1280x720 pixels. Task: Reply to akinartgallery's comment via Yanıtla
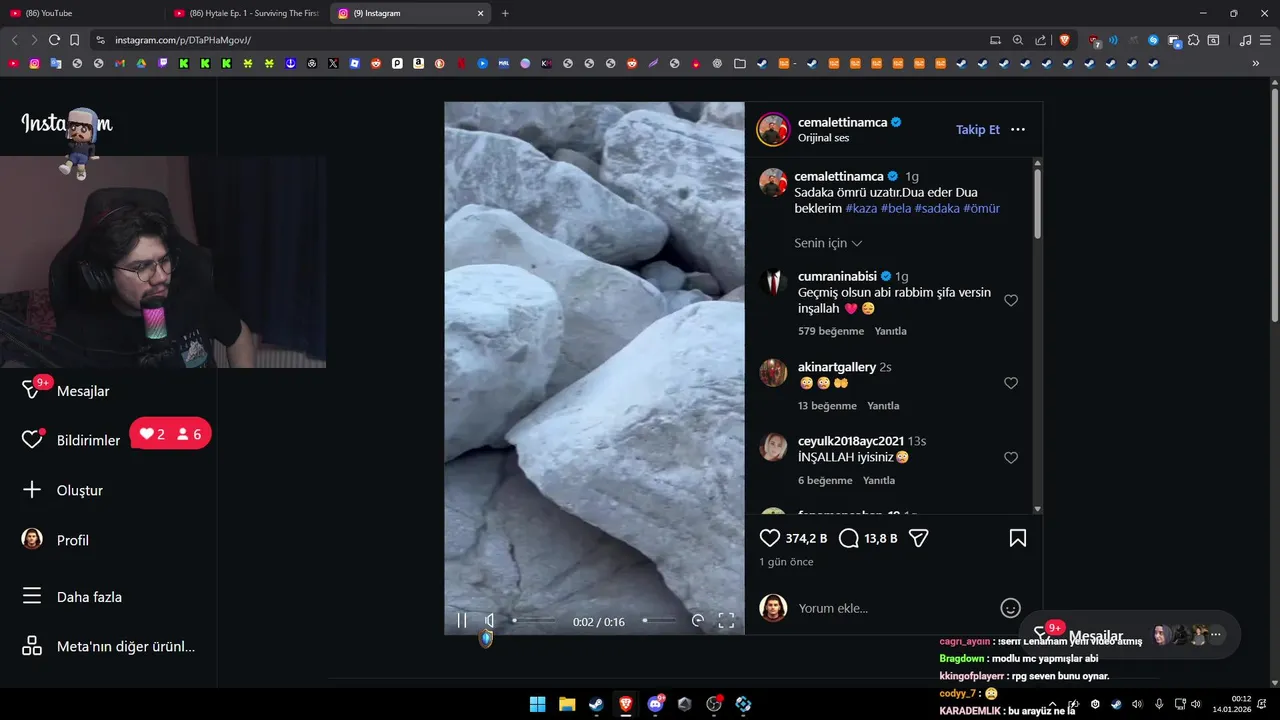(x=883, y=406)
